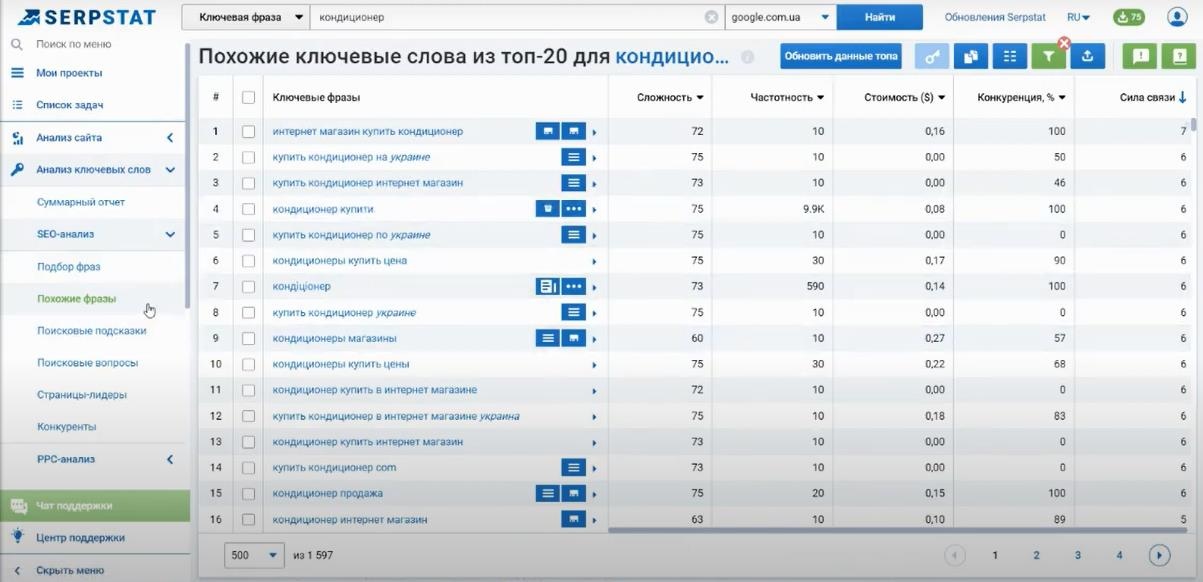Open the RU language dropdown
The image size is (1203, 582).
point(1078,17)
